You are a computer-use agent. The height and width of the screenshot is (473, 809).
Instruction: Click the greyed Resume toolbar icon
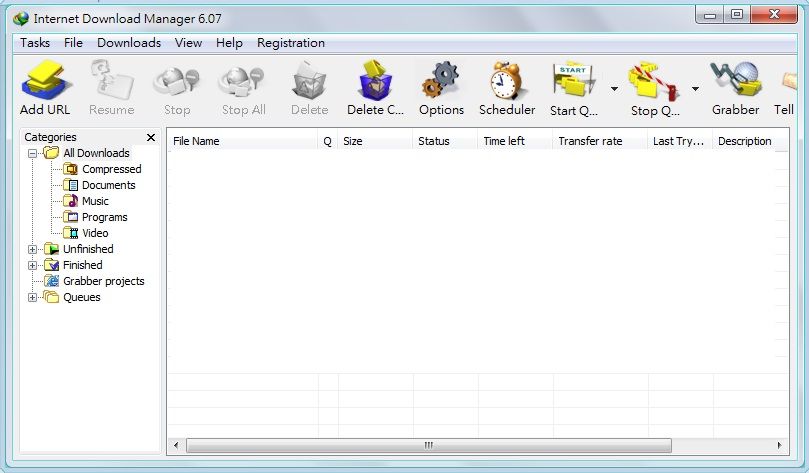111,80
